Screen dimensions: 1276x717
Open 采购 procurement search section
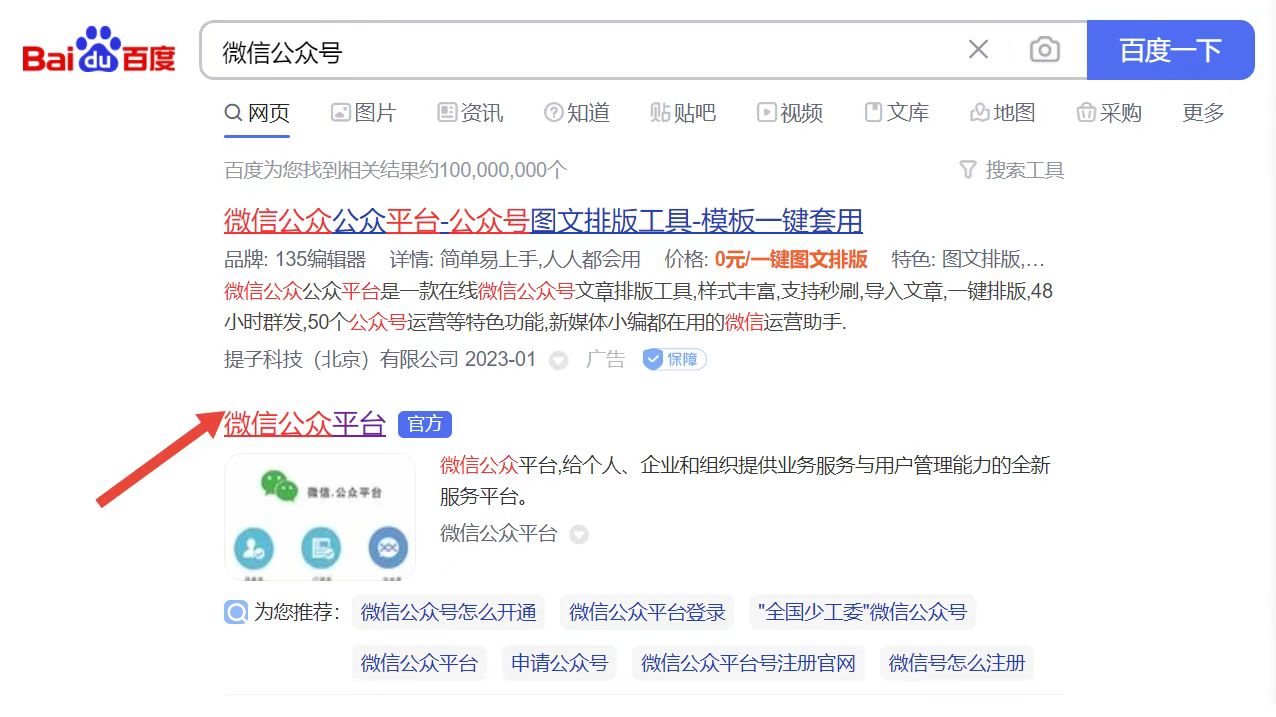tap(1111, 112)
